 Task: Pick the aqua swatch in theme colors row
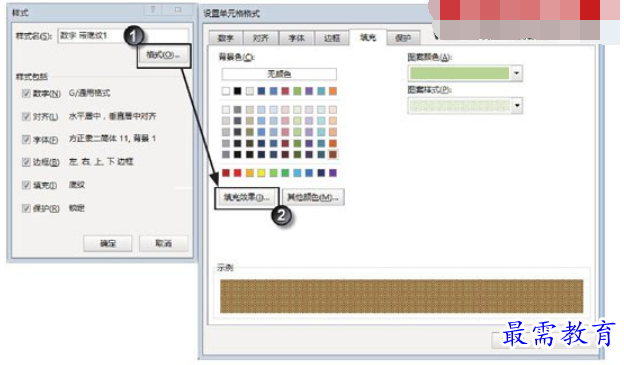tap(321, 91)
